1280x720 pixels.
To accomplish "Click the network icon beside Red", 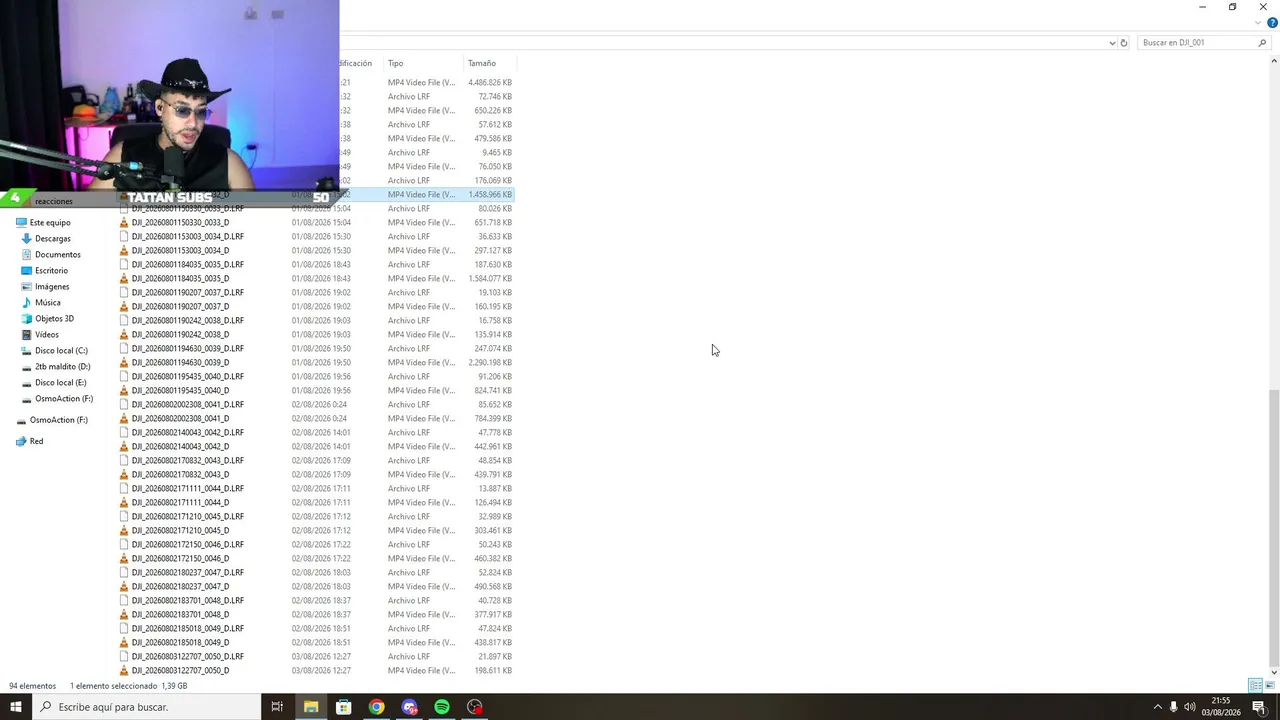I will coord(21,441).
